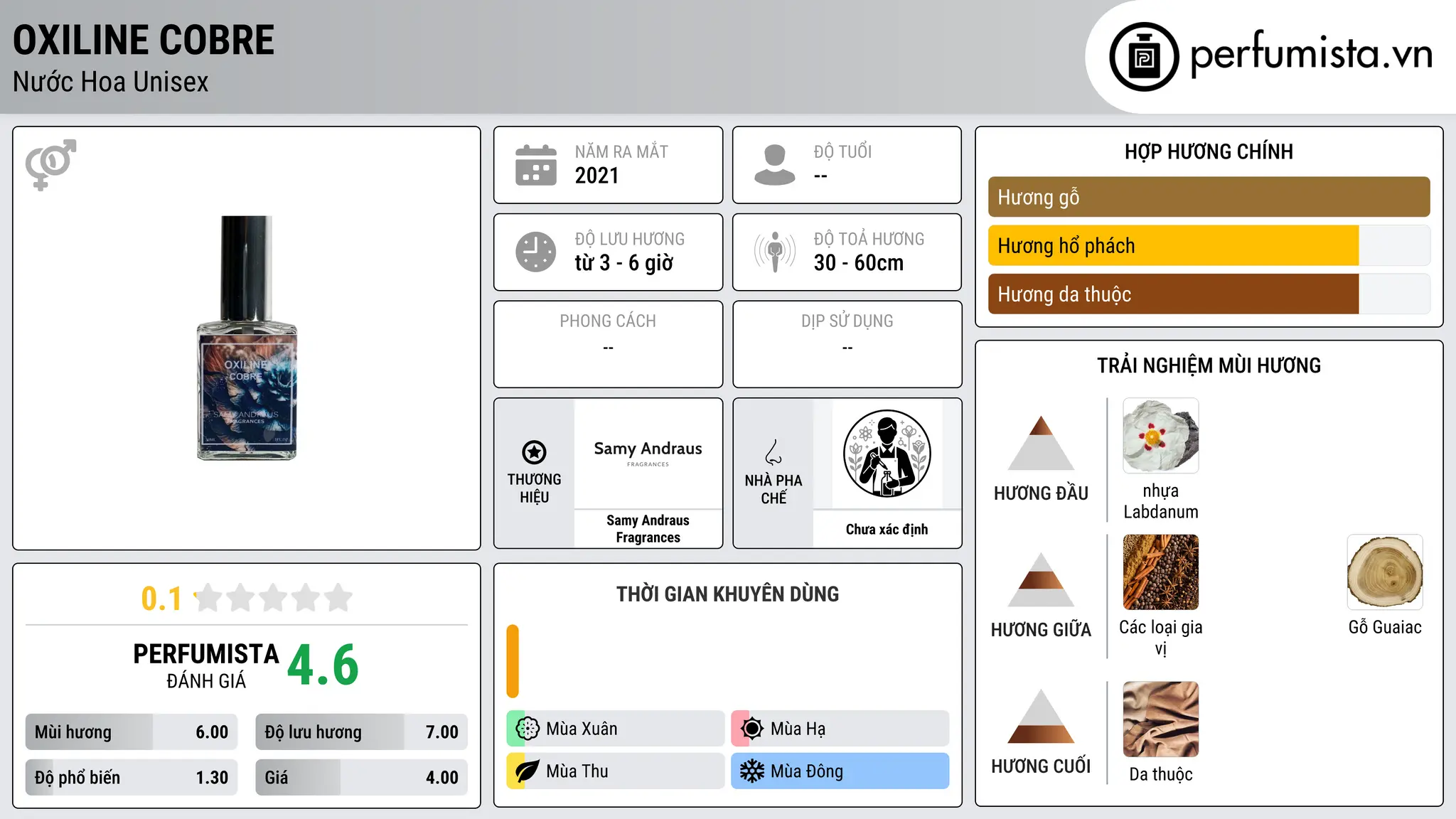This screenshot has height=819, width=1456.
Task: Open the Gỗ Guaiac note image
Action: pyautogui.click(x=1385, y=572)
